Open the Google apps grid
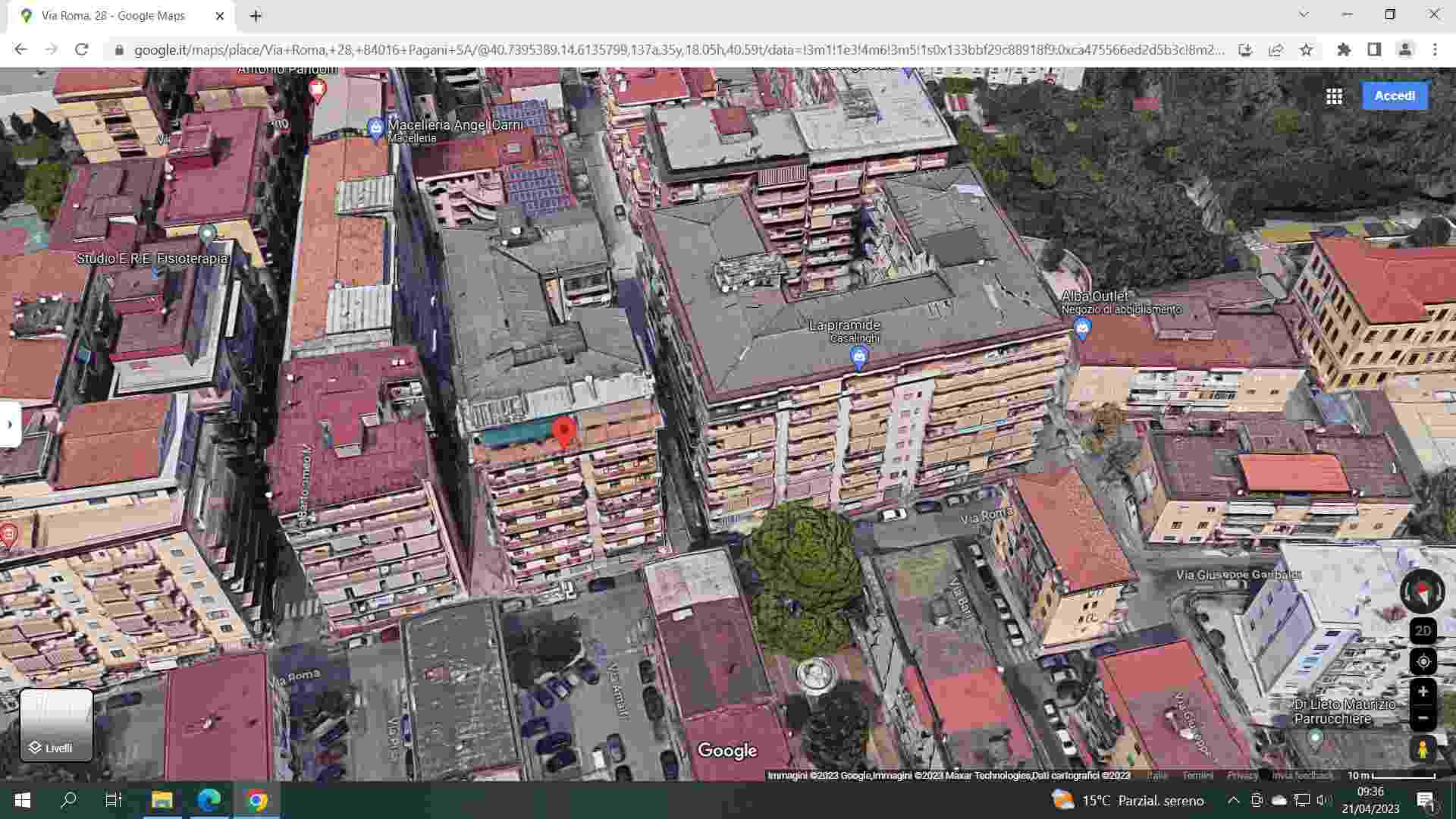This screenshot has width=1456, height=819. [1334, 96]
